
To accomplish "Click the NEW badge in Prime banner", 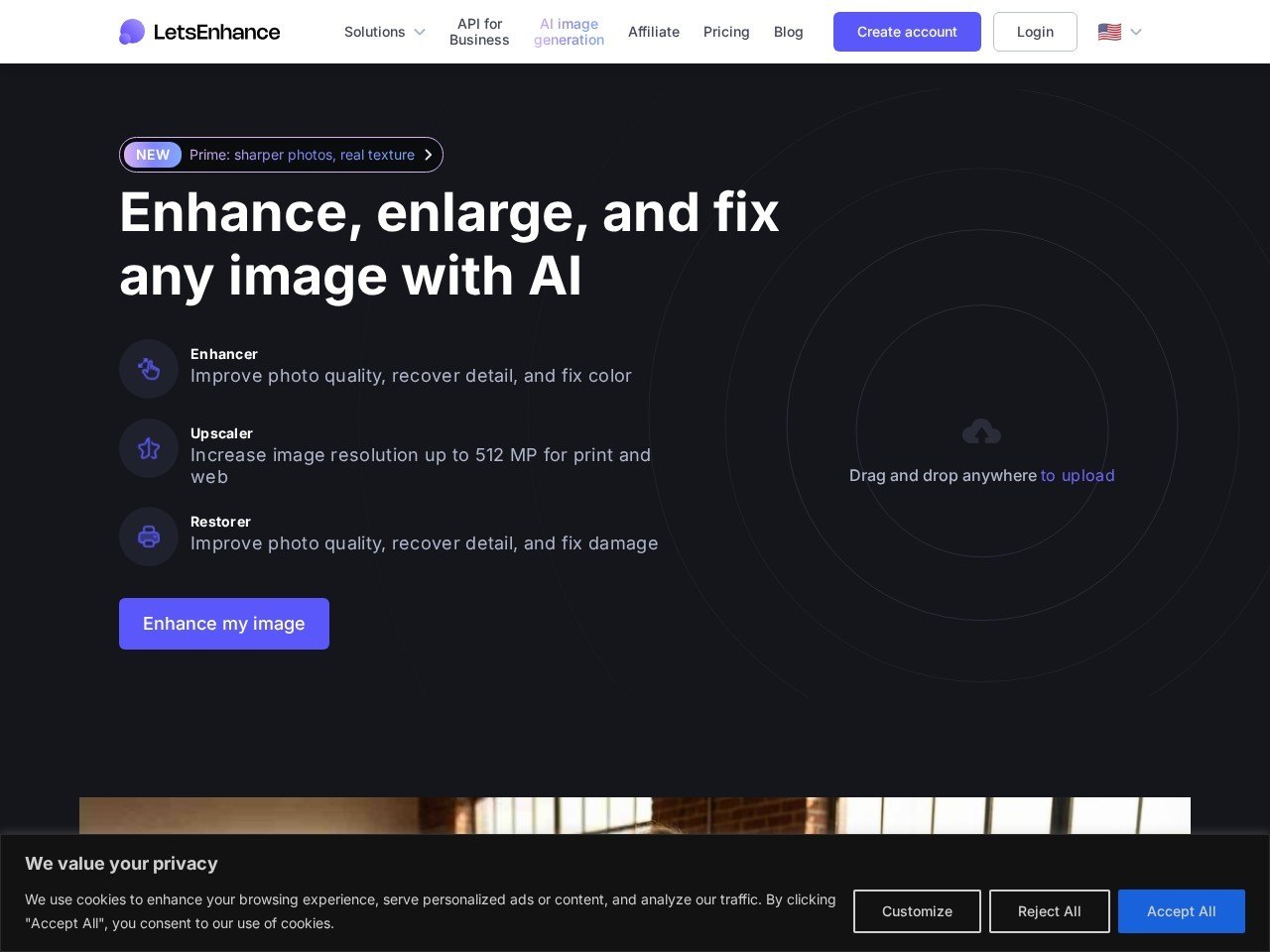I will [153, 155].
